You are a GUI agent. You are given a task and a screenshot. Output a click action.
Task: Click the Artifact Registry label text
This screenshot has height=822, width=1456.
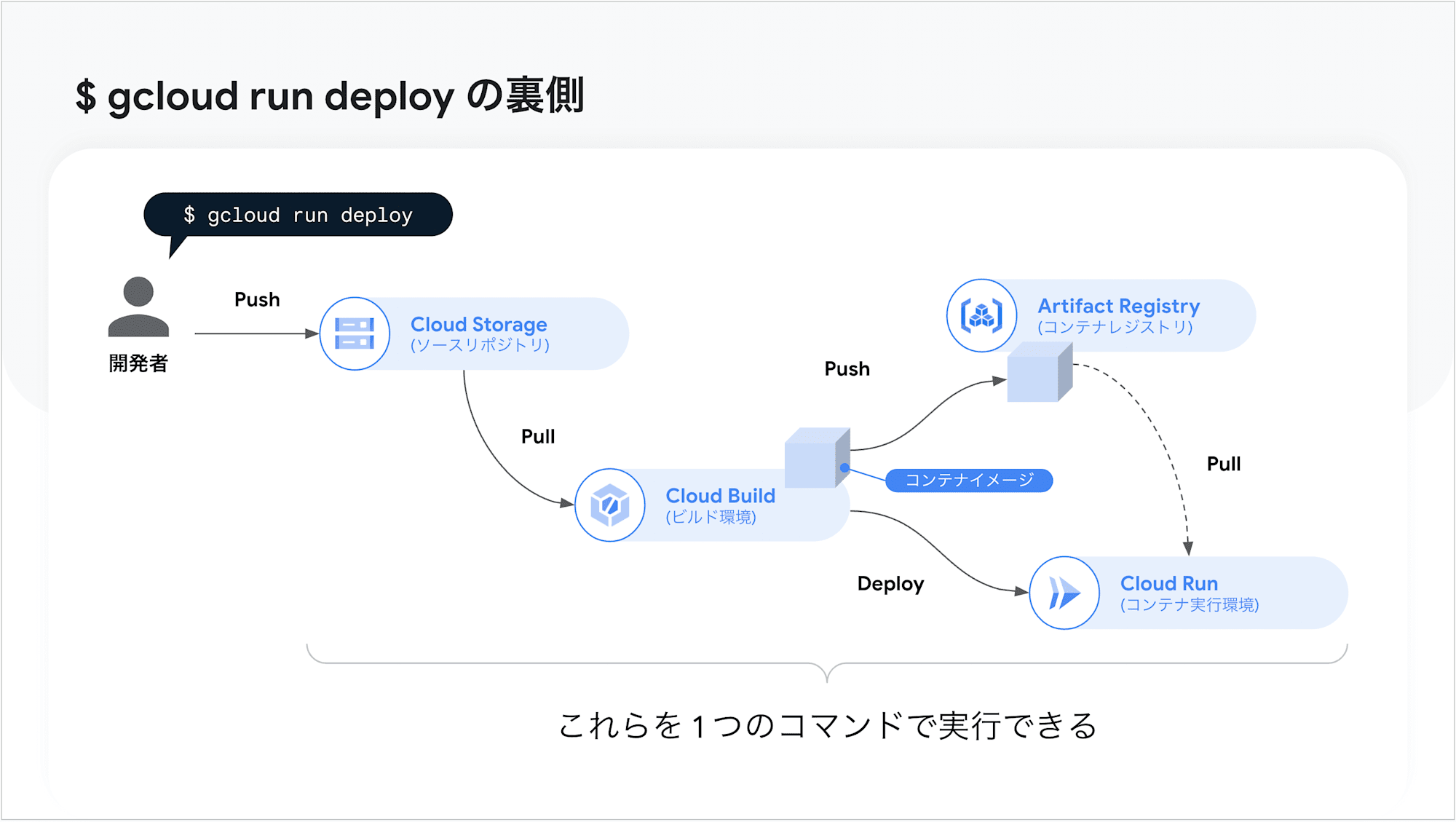tap(1118, 306)
